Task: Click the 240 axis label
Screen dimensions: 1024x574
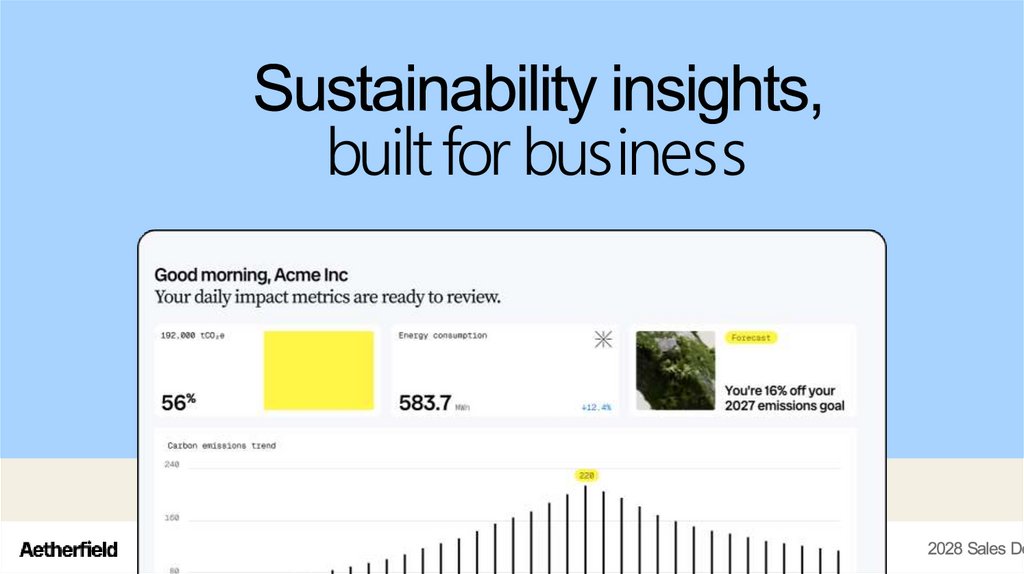Action: [x=171, y=465]
